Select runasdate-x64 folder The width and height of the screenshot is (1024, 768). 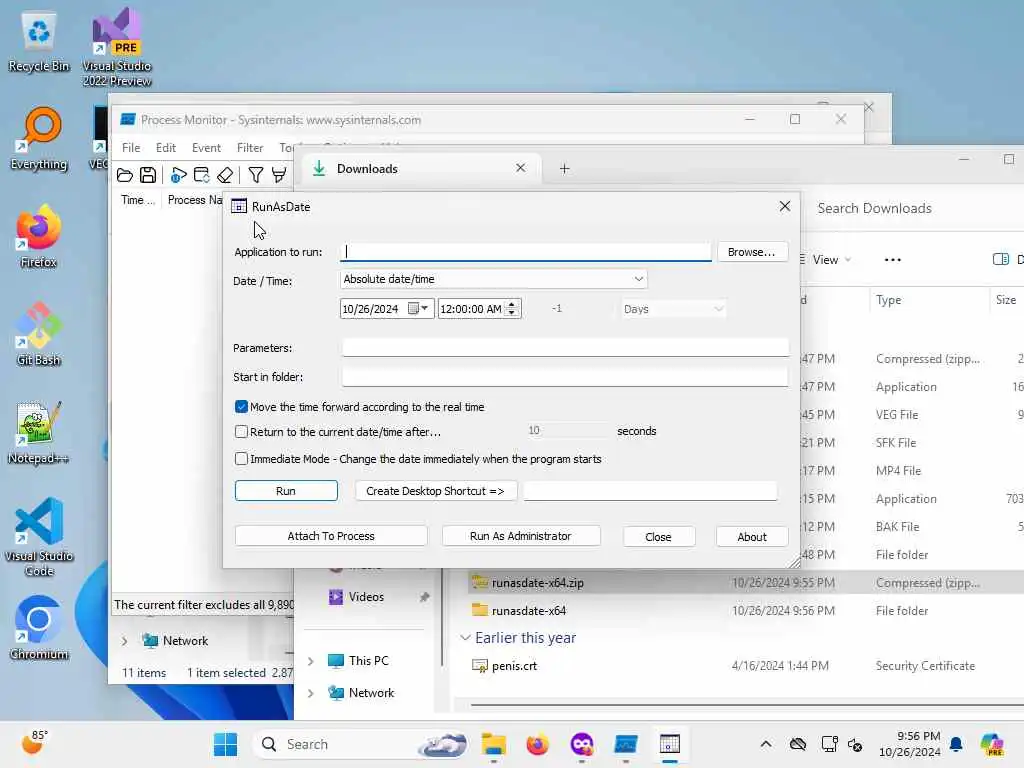[529, 611]
